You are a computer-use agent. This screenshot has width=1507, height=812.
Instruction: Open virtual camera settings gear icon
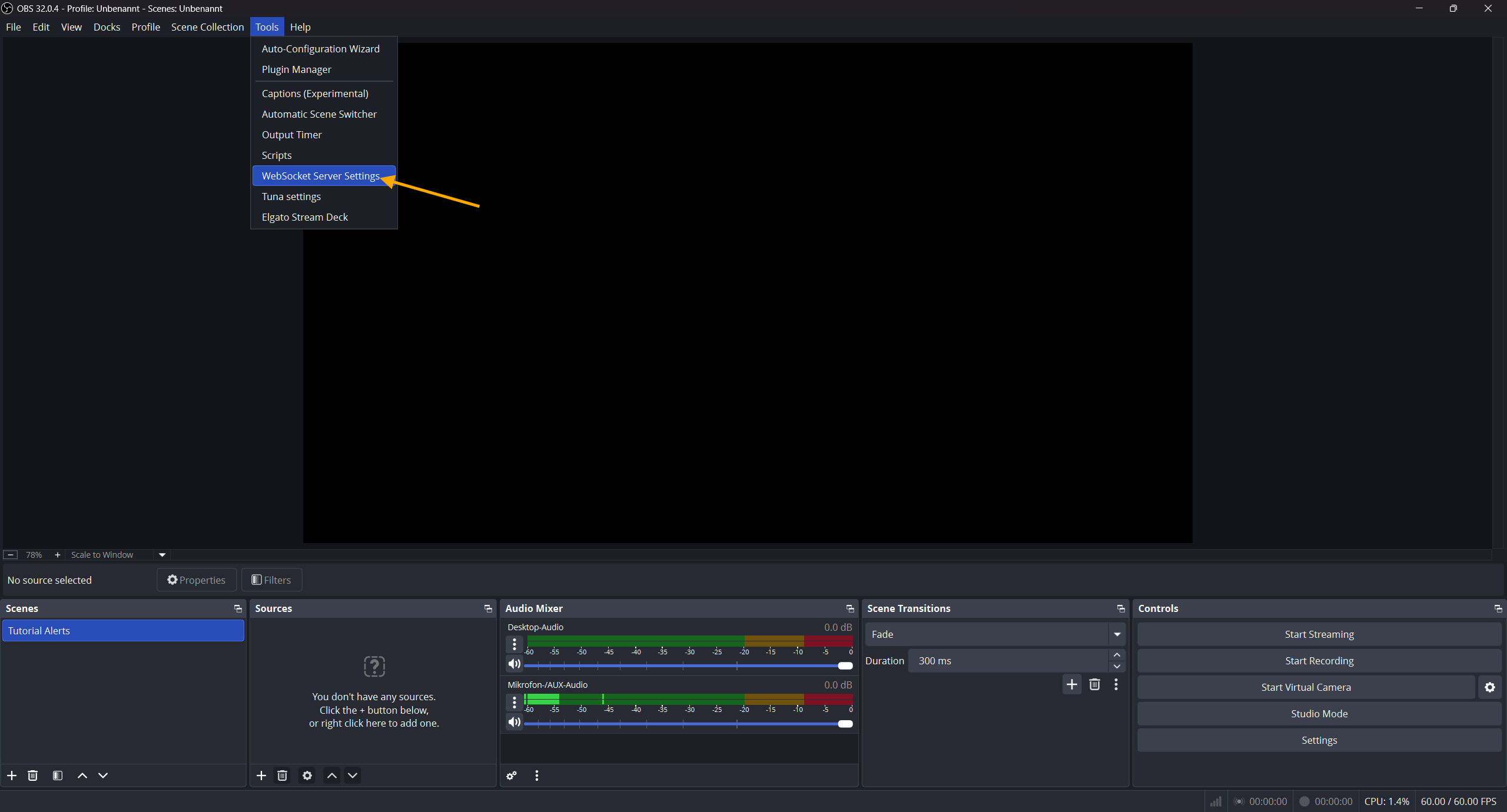1490,687
